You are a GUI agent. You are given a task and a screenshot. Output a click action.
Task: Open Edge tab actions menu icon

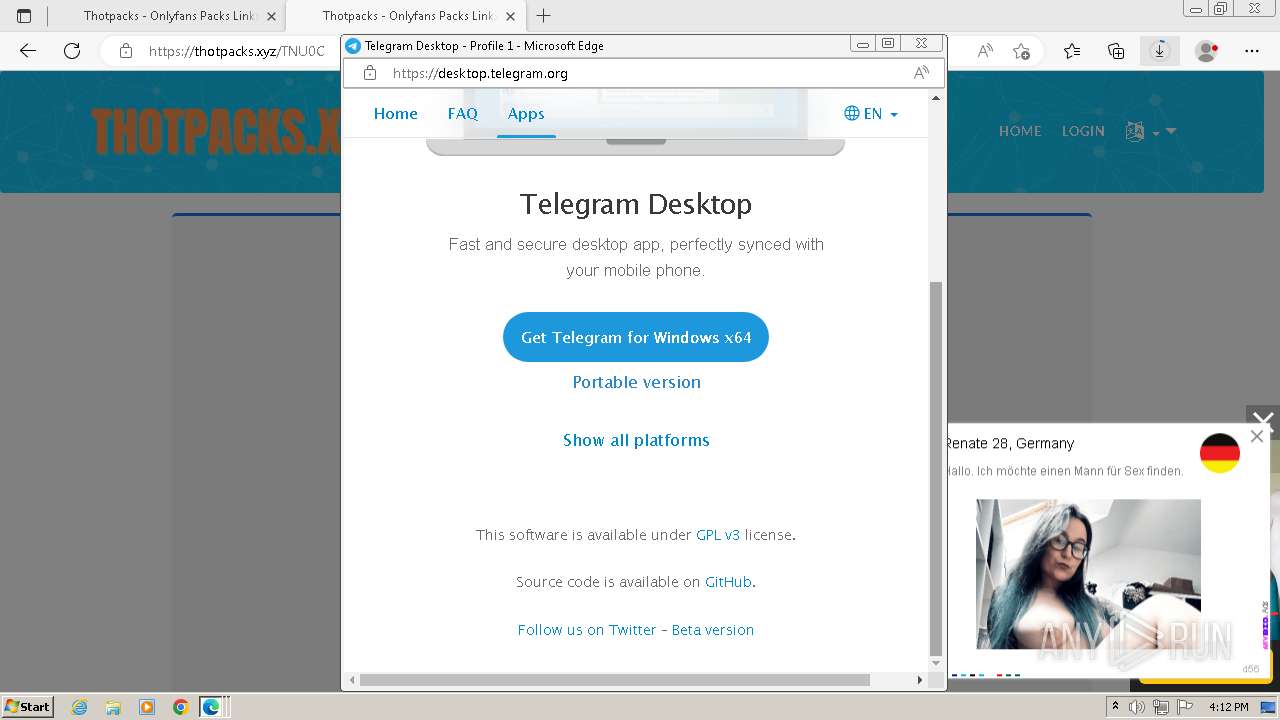tap(24, 16)
